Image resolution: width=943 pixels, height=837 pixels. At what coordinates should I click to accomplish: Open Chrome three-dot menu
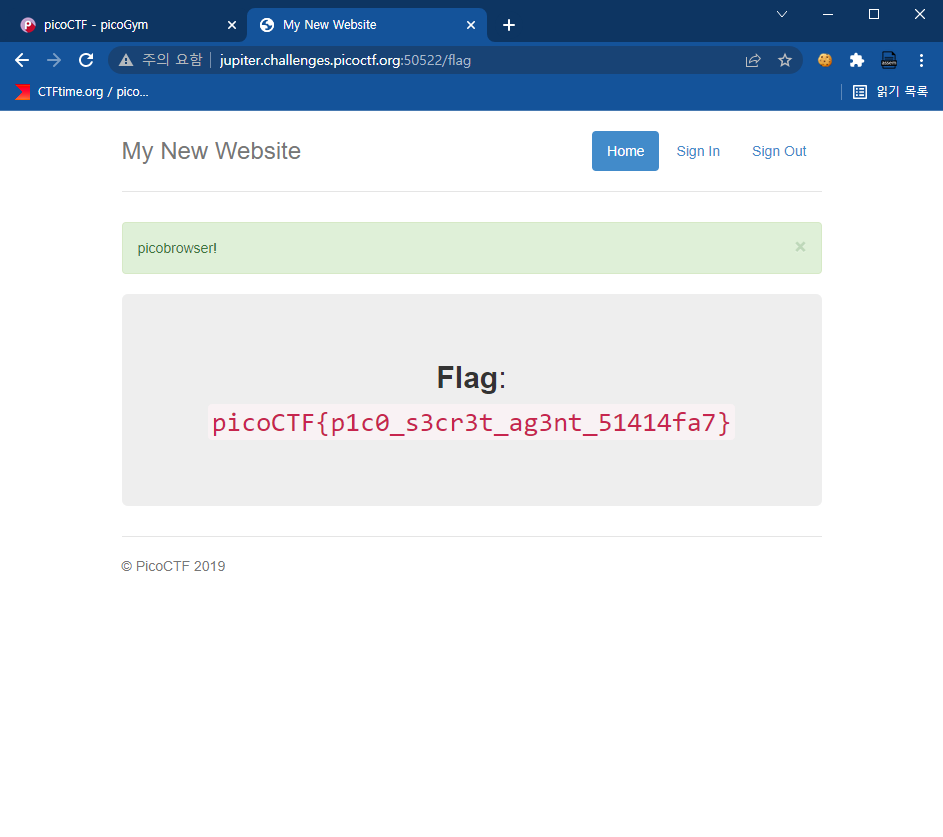tap(921, 60)
